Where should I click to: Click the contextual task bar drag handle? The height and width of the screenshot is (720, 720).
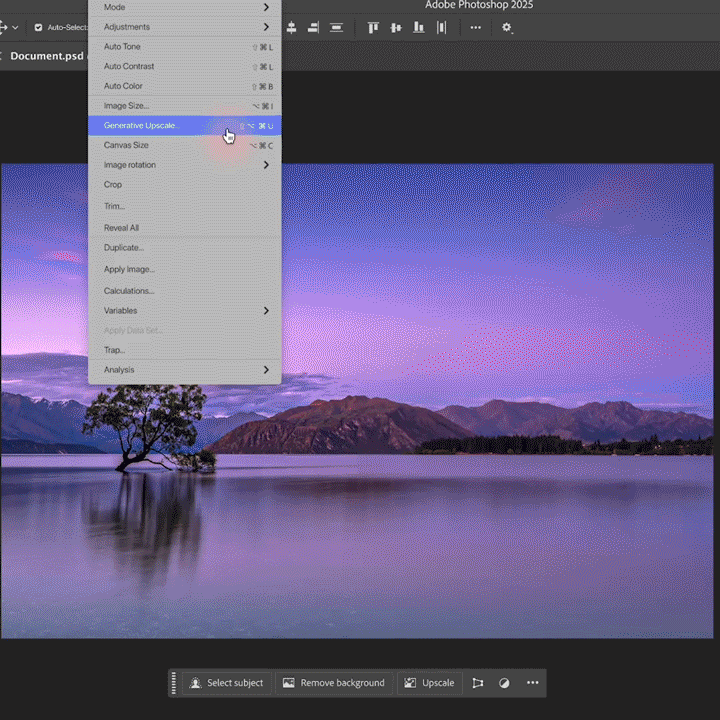[x=174, y=683]
